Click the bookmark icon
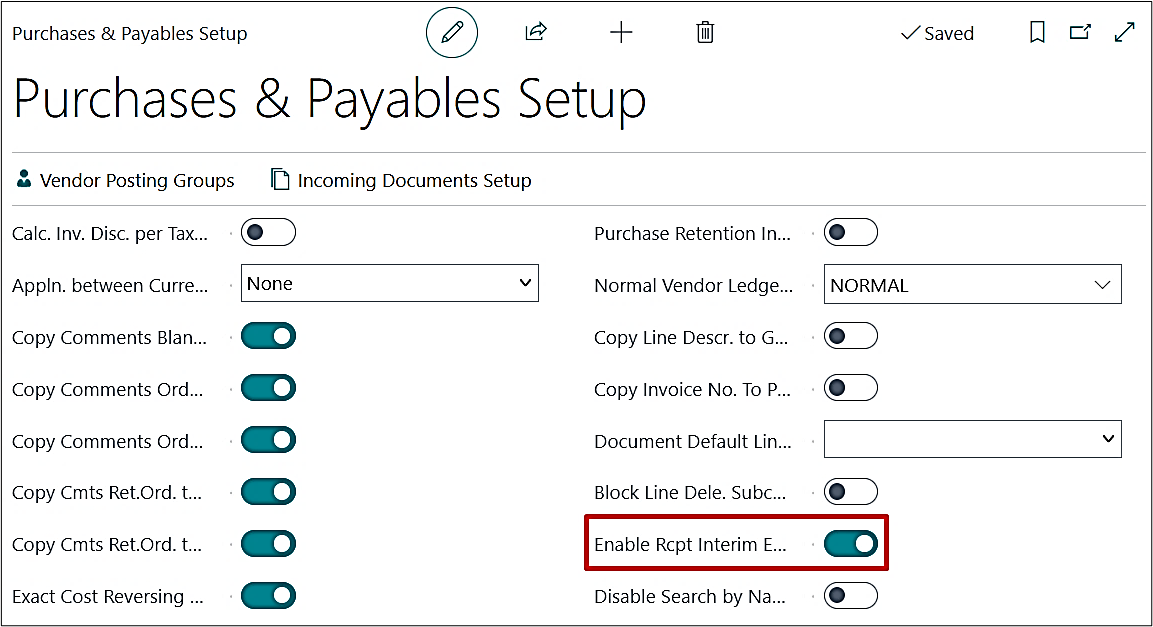The height and width of the screenshot is (627, 1153). [1037, 33]
